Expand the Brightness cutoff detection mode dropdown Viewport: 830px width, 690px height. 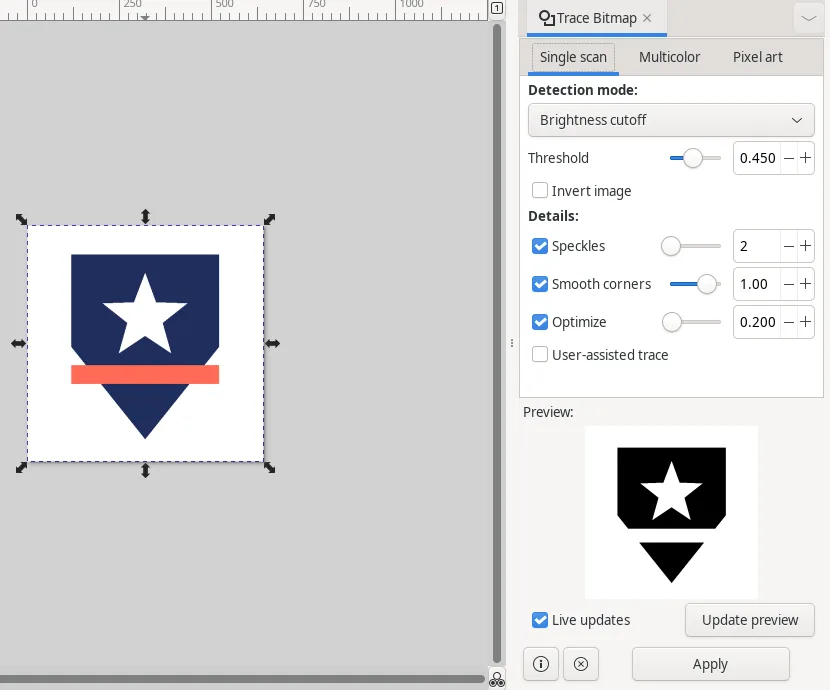[671, 120]
